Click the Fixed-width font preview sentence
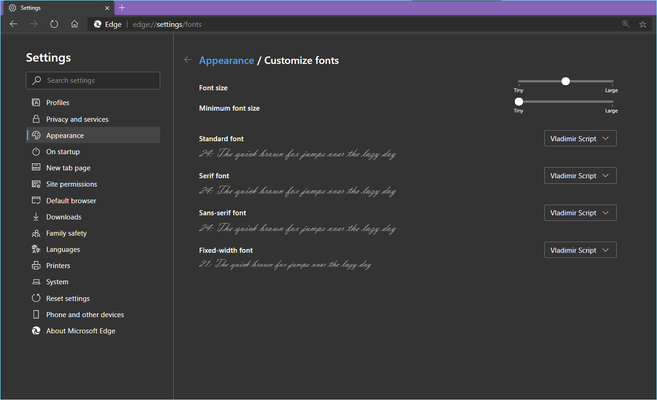Viewport: 657px width, 400px height. 285,264
